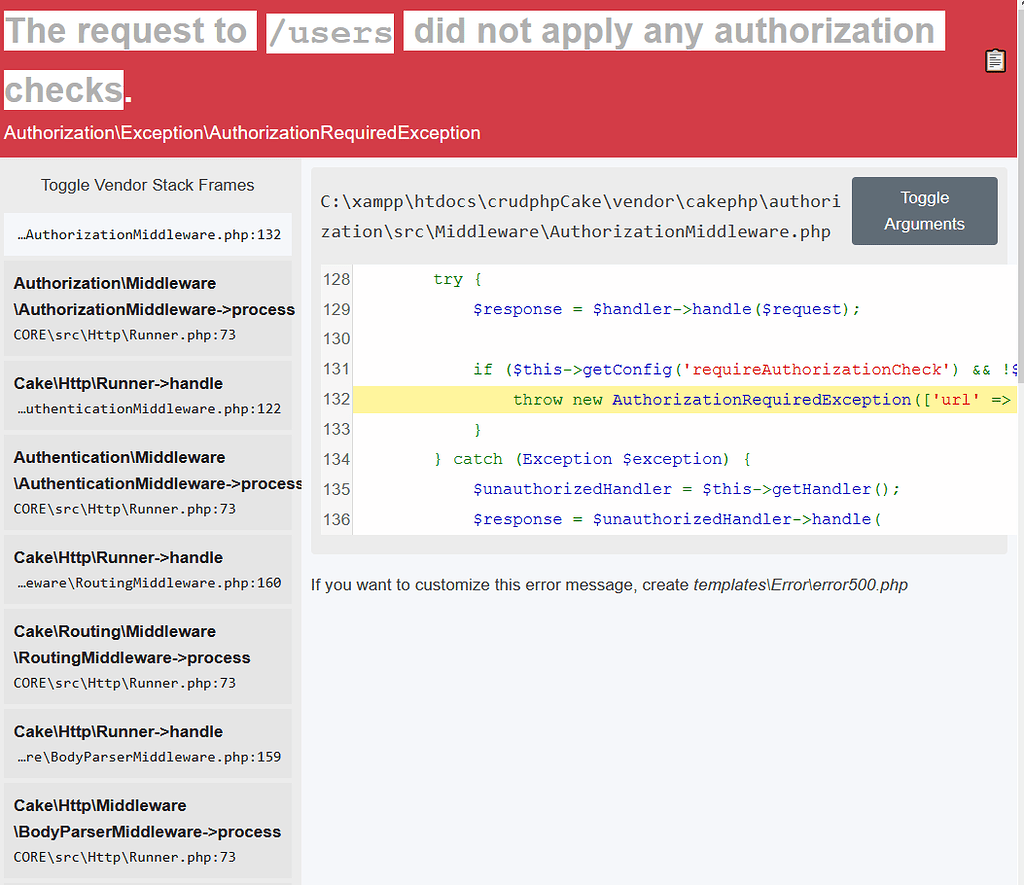Select the $unauthorizedHandler variable on line 135
Screen dimensions: 1024x885
click(572, 489)
